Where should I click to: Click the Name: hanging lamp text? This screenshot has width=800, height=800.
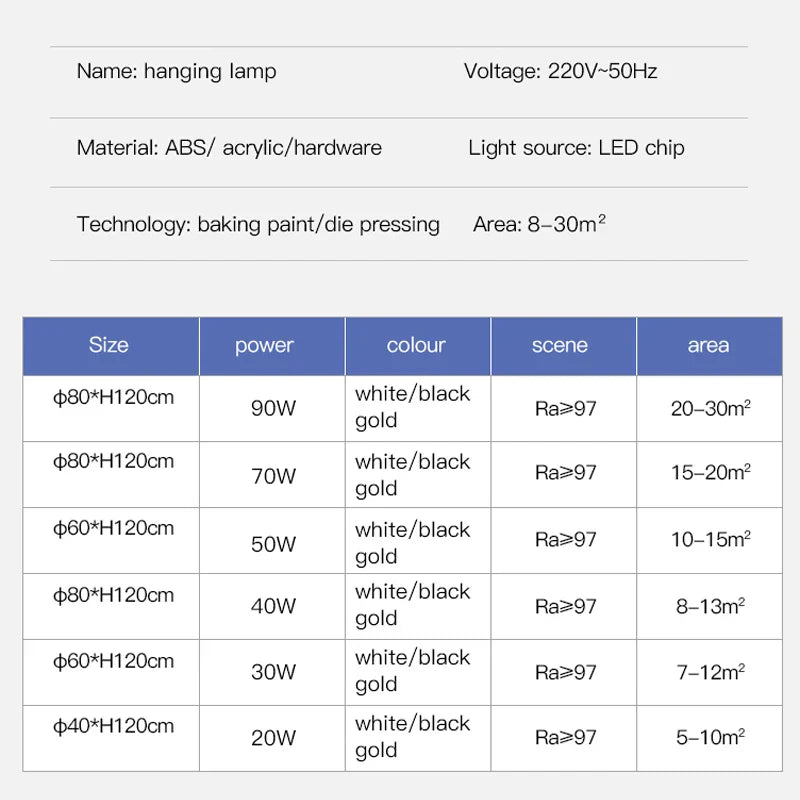176,71
